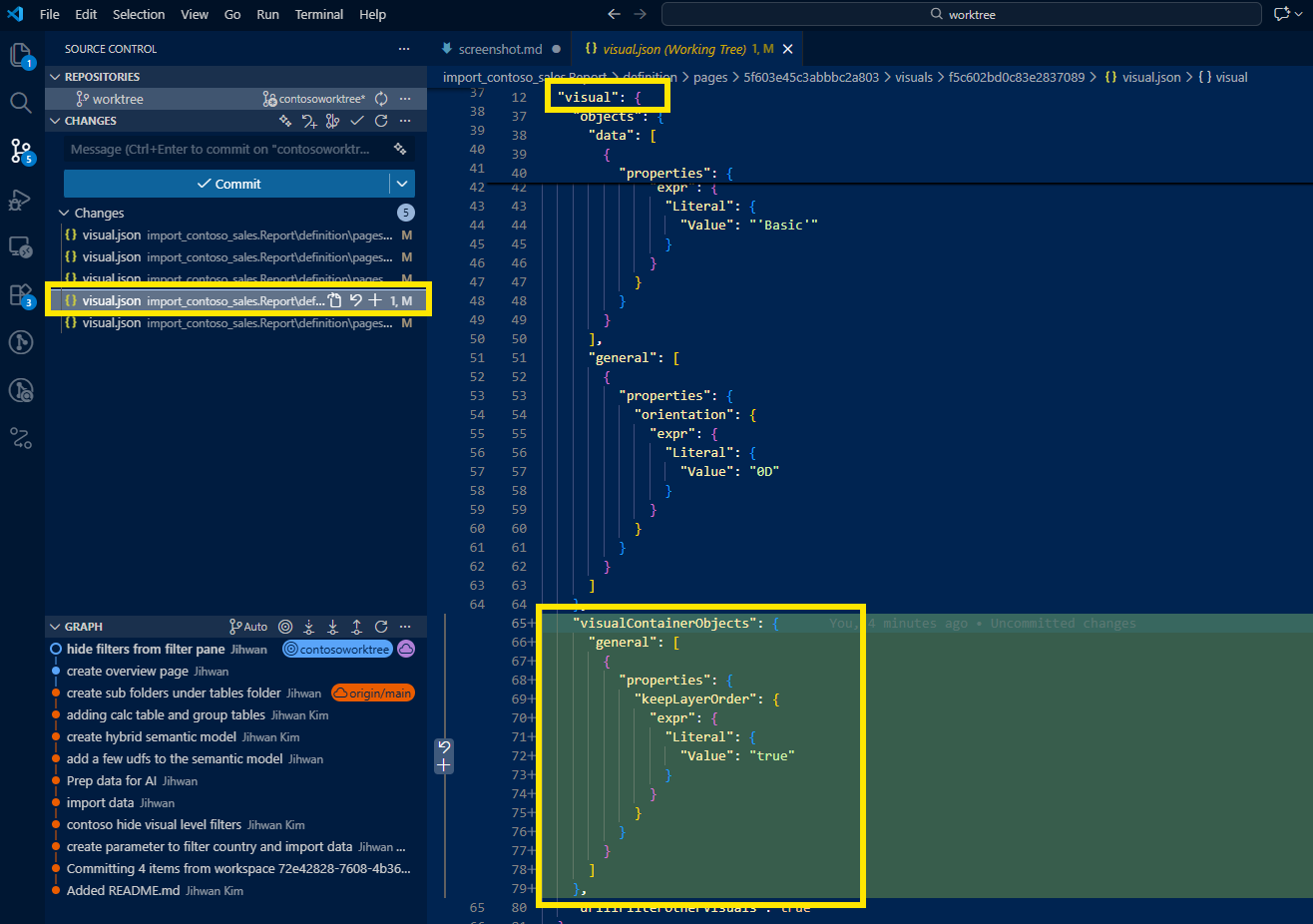Open the Run and Debug view
The image size is (1313, 924).
[x=21, y=199]
